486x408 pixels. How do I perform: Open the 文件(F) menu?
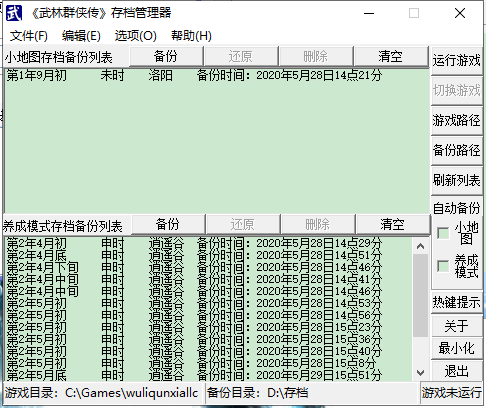(29, 36)
